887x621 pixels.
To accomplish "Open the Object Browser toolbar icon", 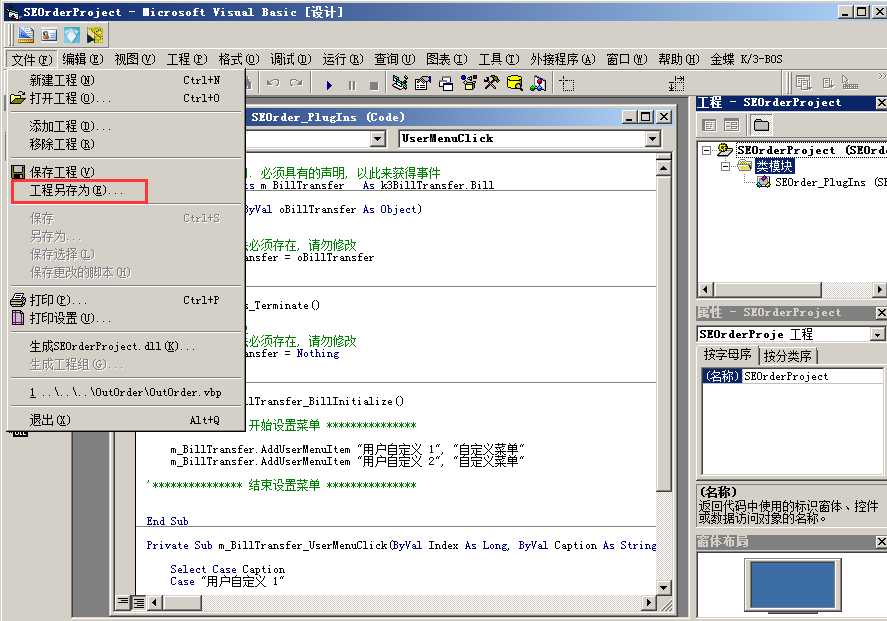I will point(468,84).
